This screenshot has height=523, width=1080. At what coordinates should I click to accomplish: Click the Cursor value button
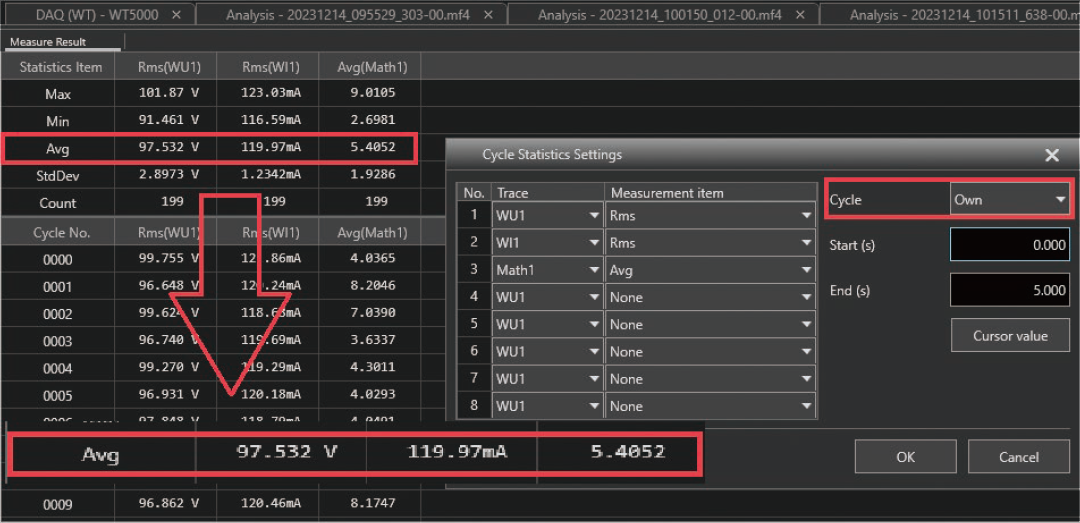coord(1010,336)
